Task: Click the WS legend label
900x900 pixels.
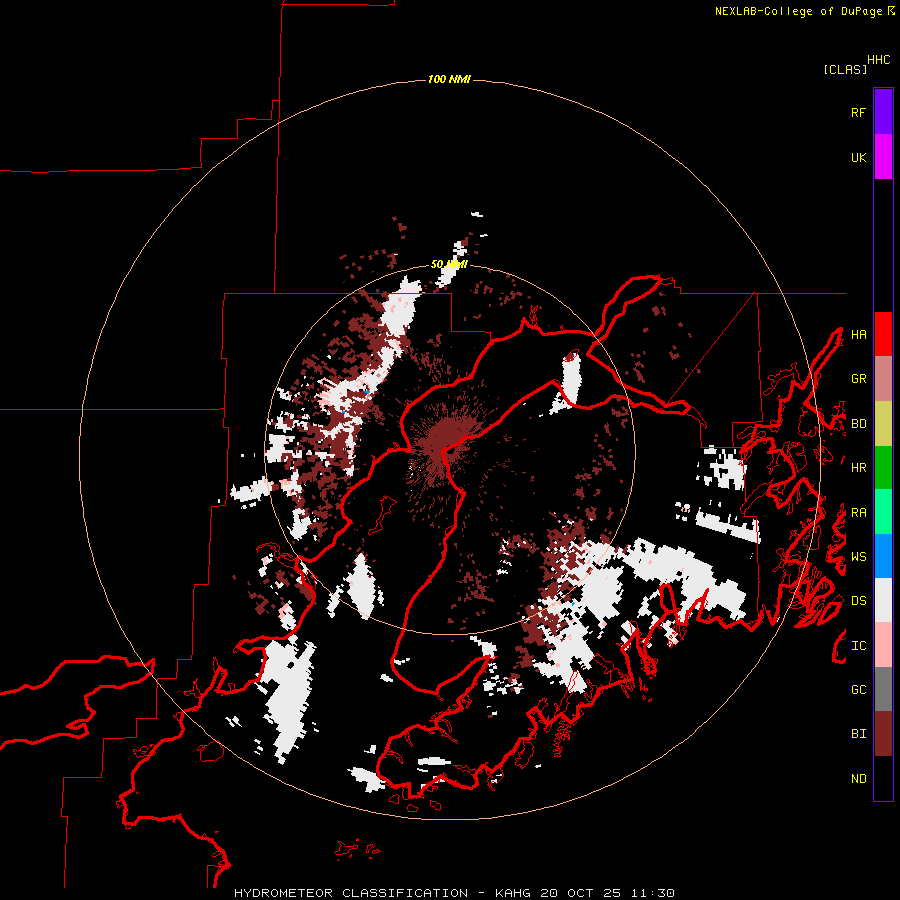Action: click(x=858, y=557)
